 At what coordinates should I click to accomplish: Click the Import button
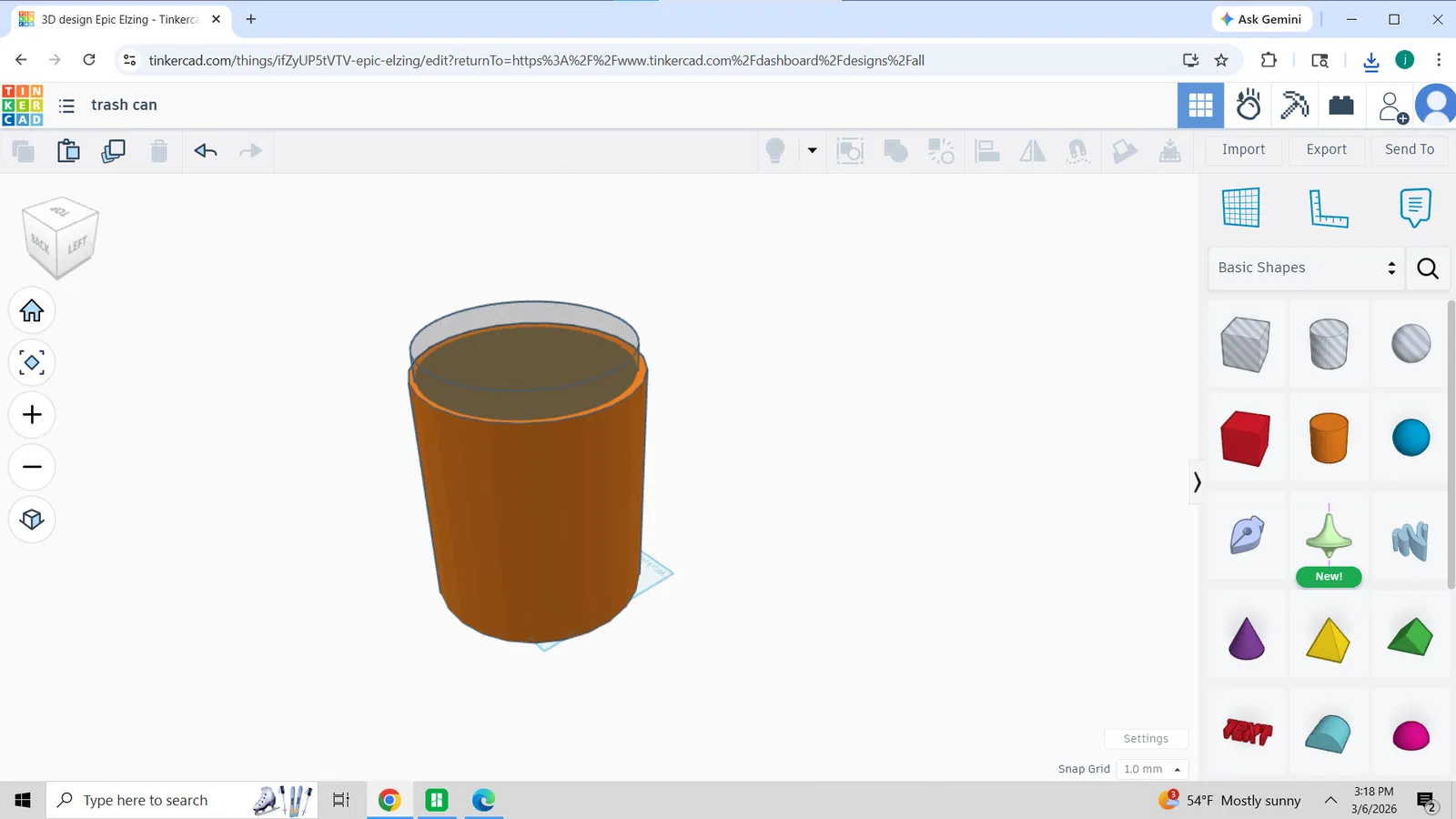tap(1243, 149)
